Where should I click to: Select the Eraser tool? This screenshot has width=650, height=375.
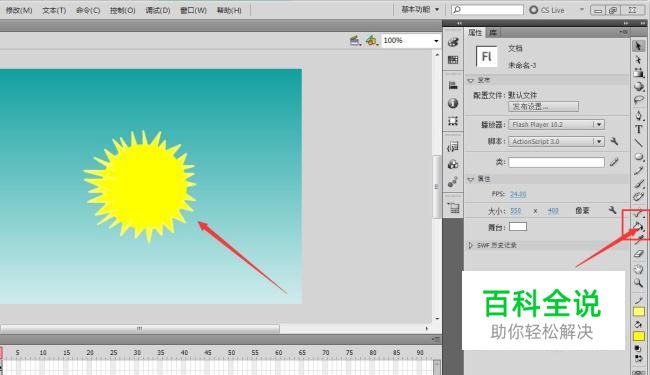tap(638, 254)
